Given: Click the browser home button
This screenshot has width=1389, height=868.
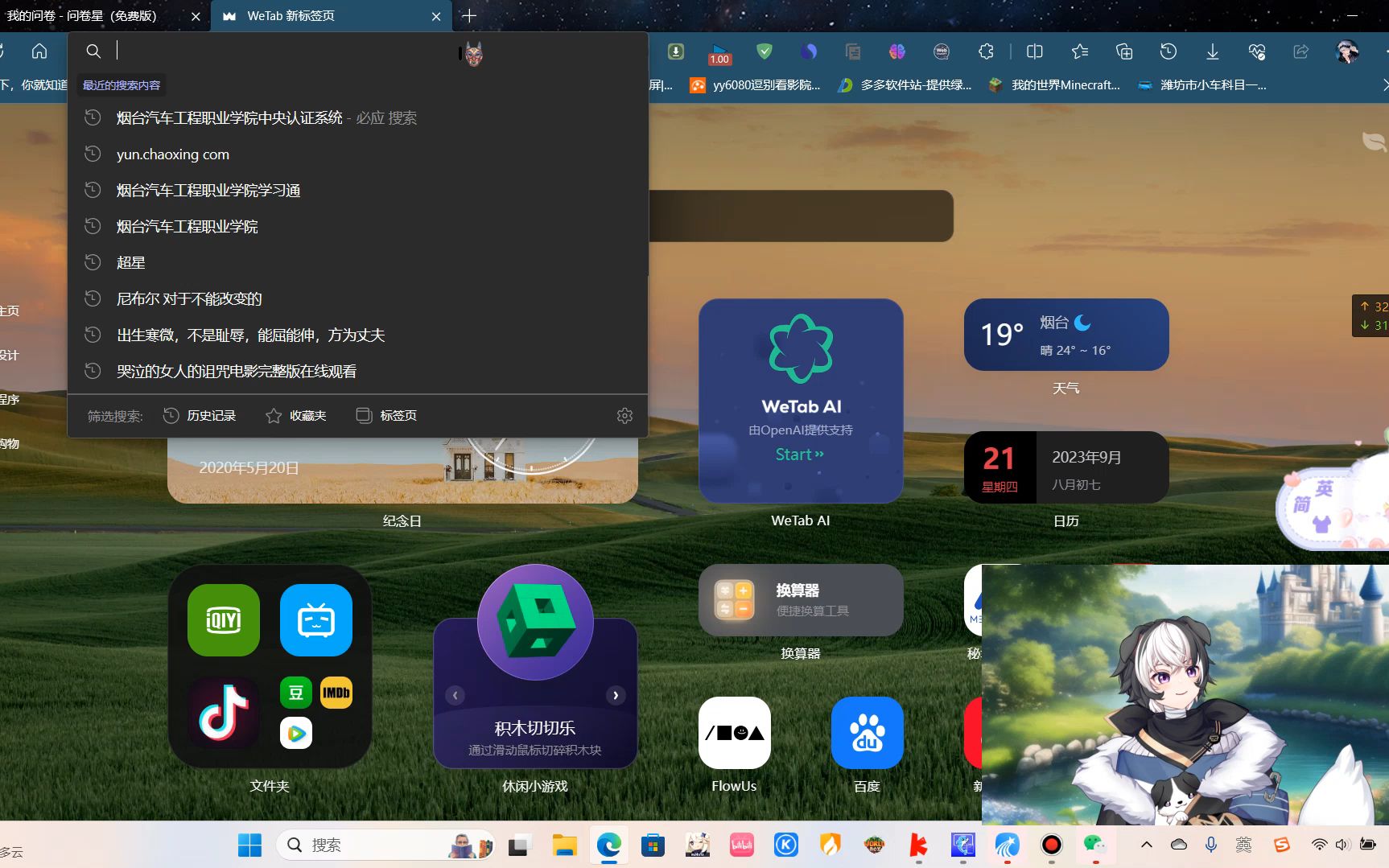Looking at the screenshot, I should click(x=39, y=51).
